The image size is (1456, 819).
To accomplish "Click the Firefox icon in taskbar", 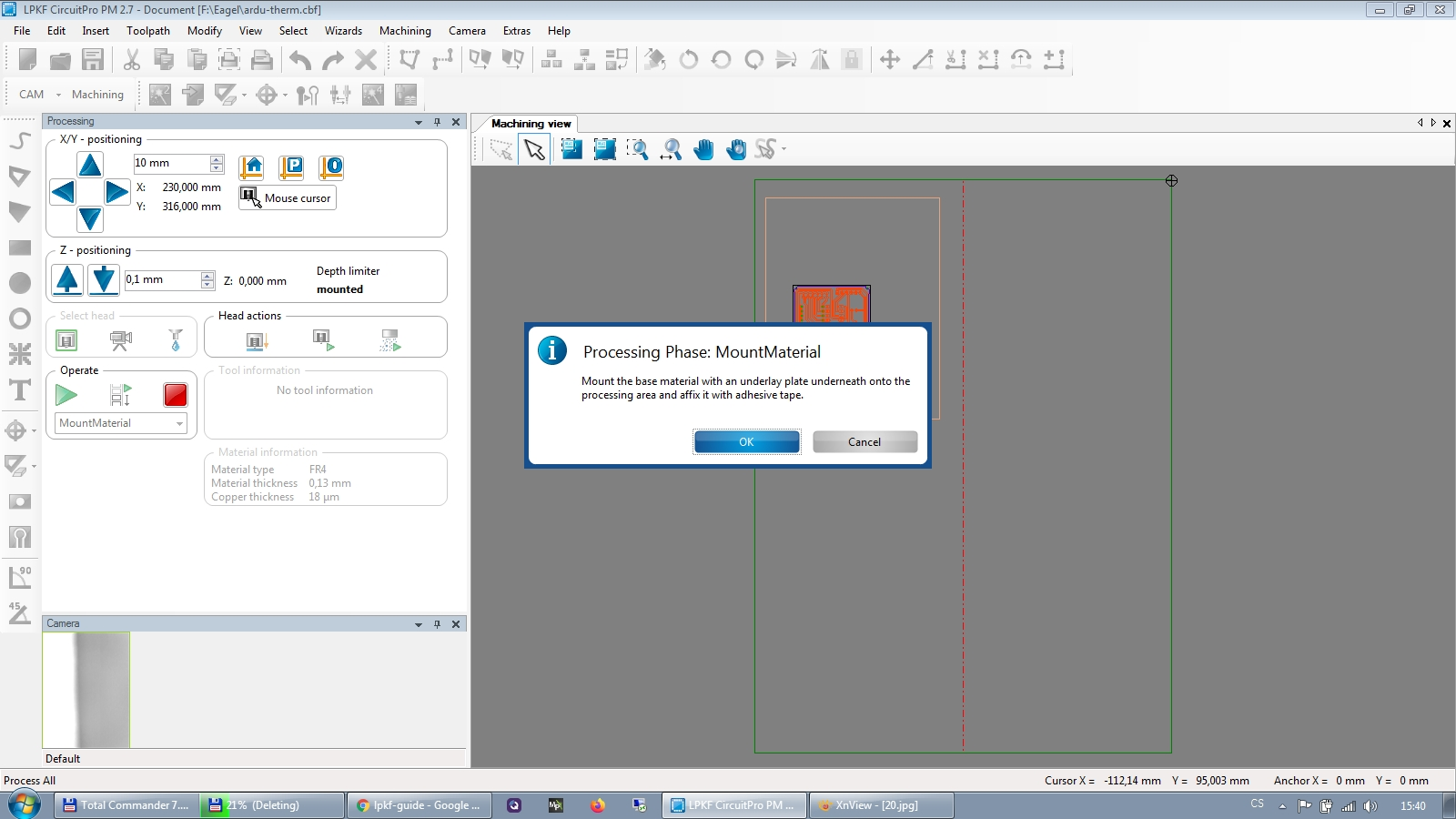I will pos(598,805).
